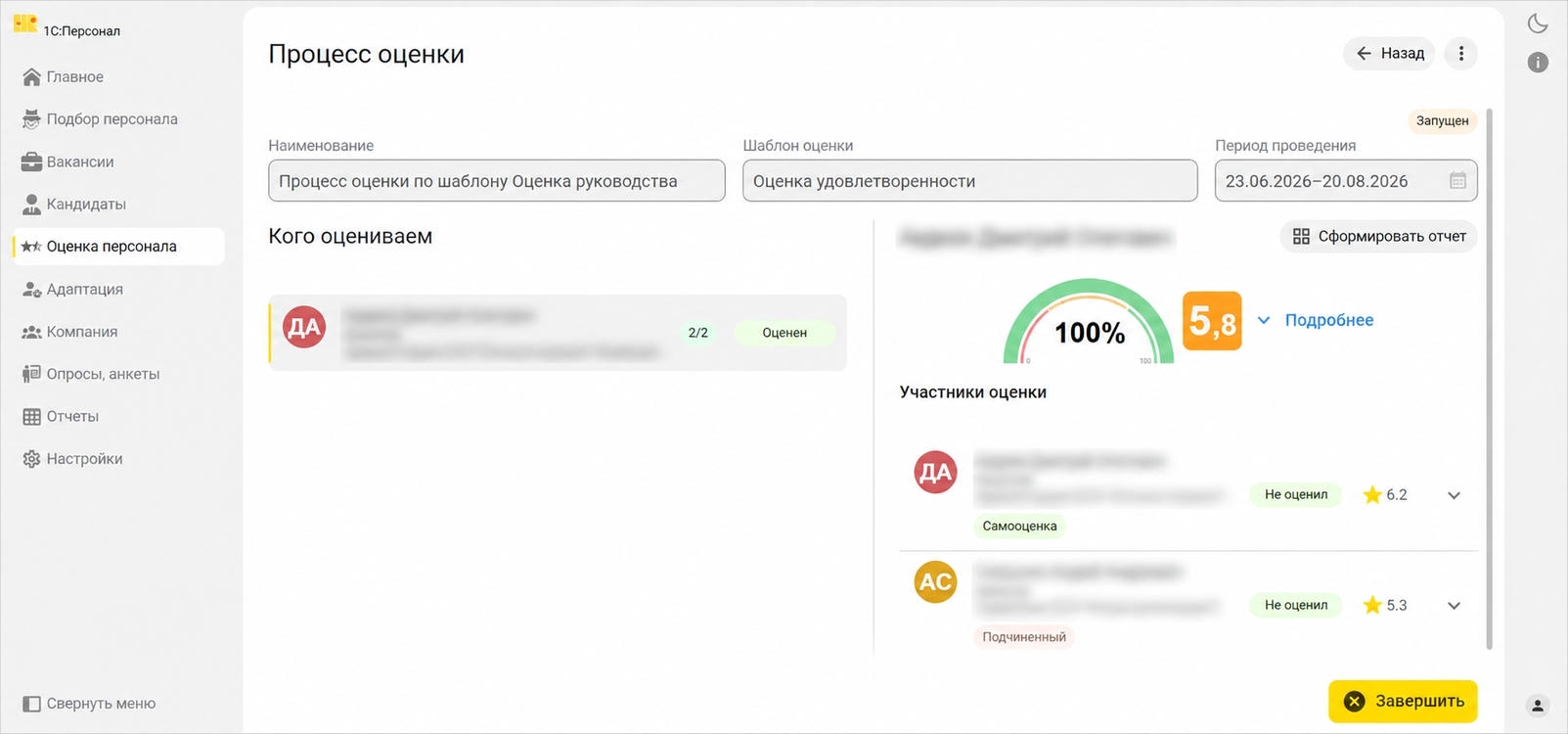Open Отчеты in the sidebar

[x=118, y=416]
